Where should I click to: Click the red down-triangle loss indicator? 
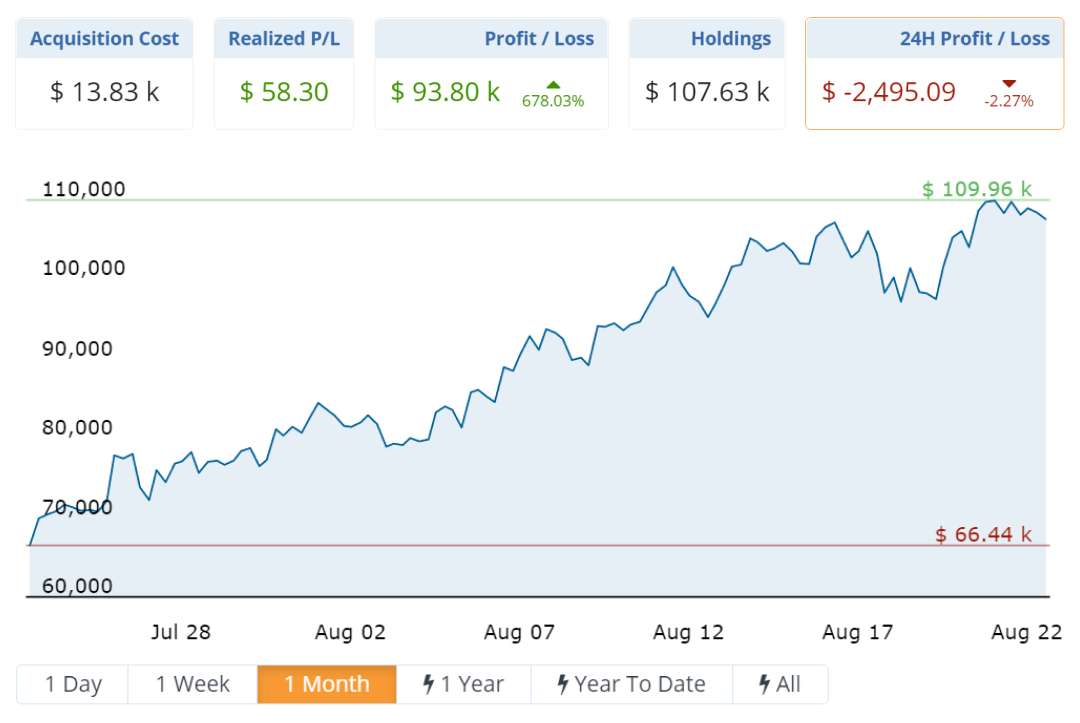[1008, 84]
